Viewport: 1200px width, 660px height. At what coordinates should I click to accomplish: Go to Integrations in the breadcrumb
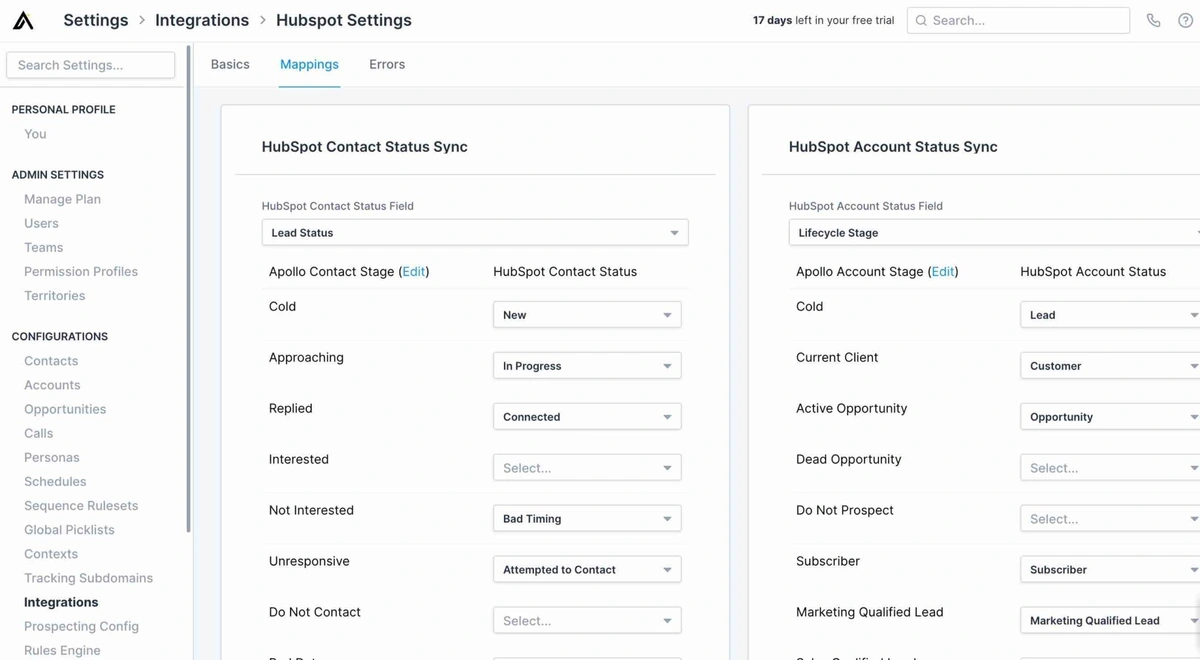(202, 20)
